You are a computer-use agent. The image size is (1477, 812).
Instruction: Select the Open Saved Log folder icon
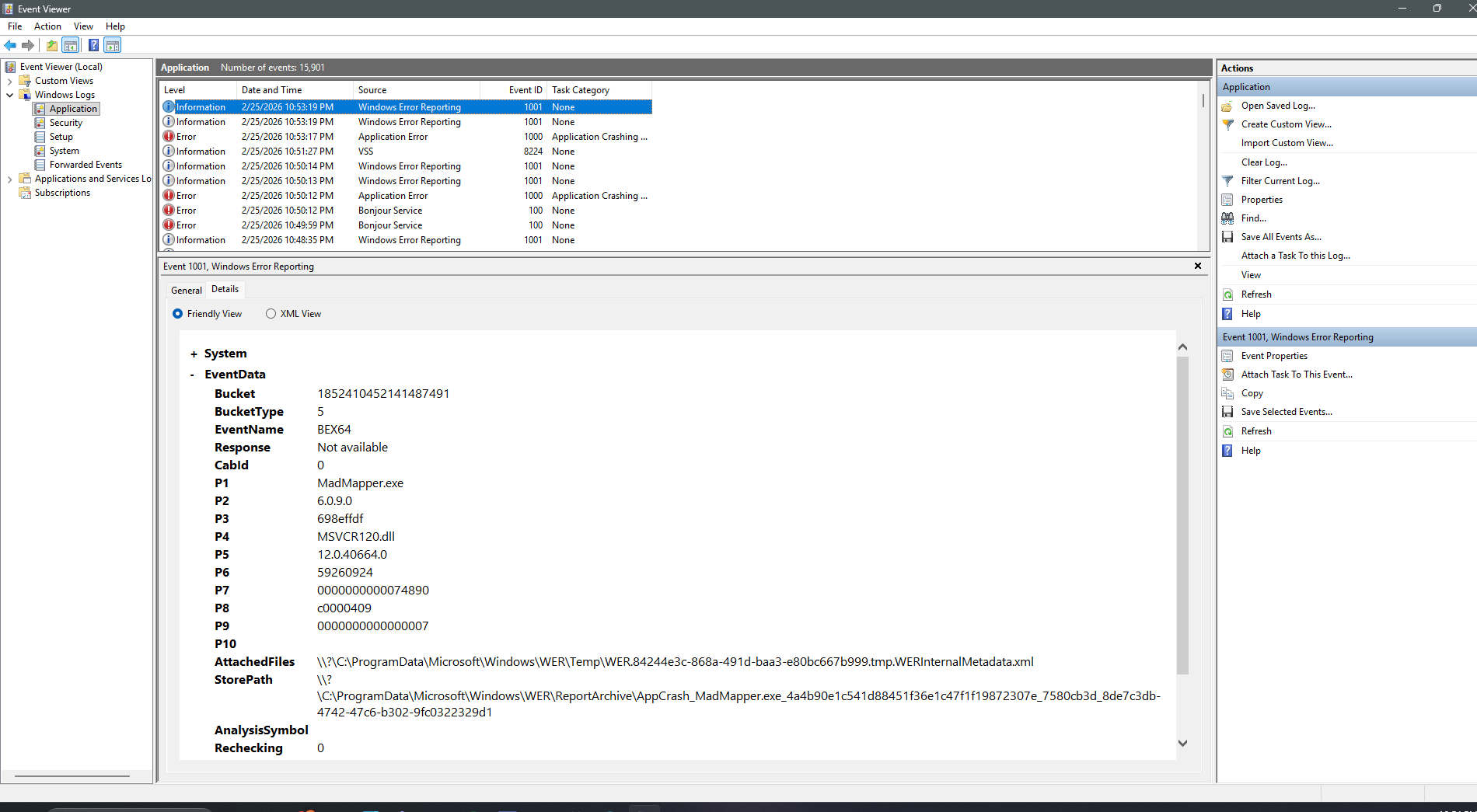point(1228,106)
